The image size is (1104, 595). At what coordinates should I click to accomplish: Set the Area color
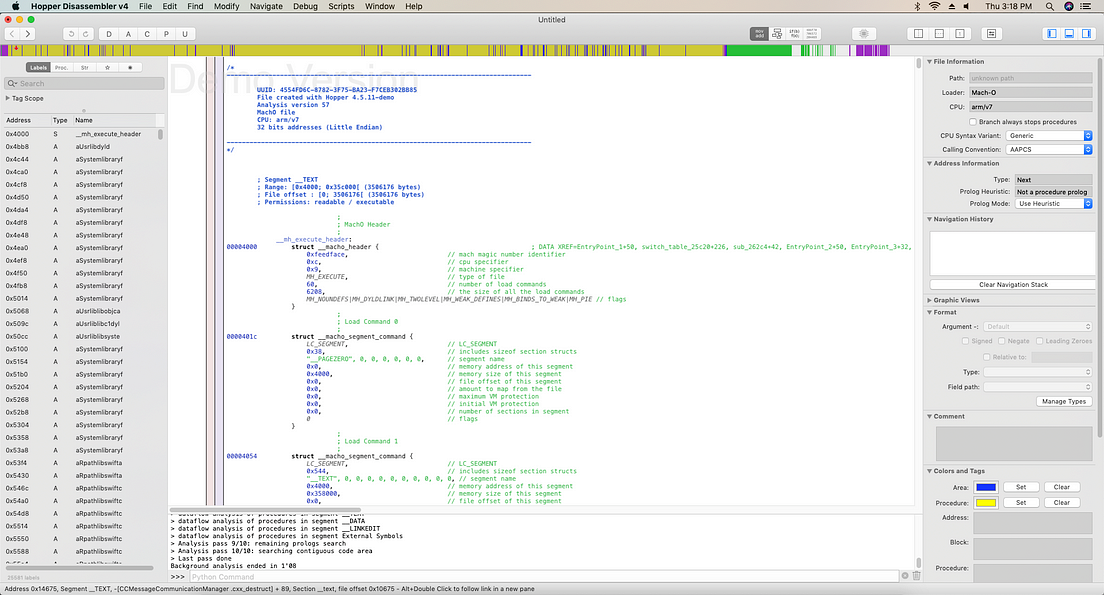1021,487
